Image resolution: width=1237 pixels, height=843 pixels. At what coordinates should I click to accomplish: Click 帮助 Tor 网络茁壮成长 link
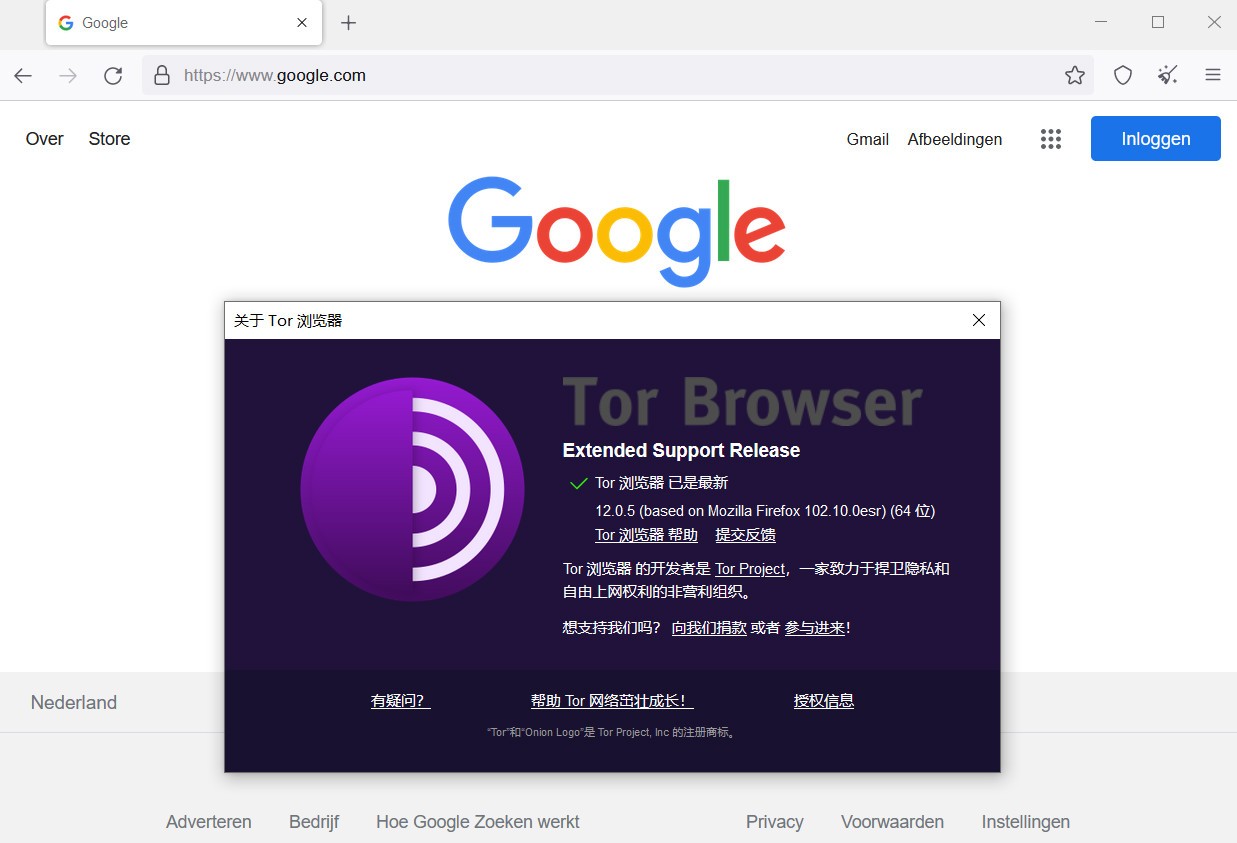[x=612, y=701]
